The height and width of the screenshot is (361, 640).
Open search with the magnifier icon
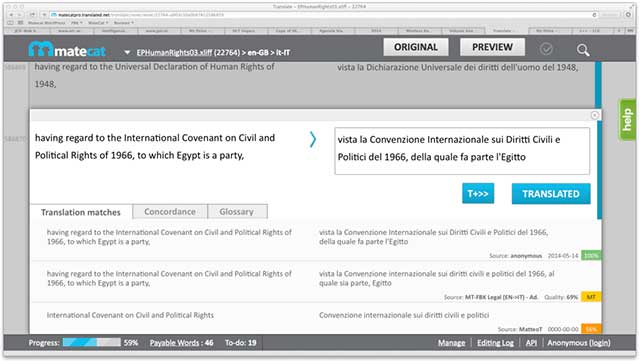[583, 50]
